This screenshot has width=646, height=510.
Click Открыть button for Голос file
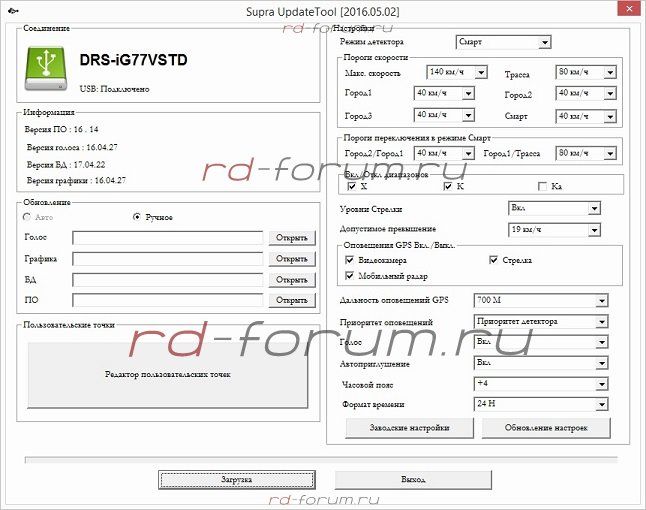290,238
